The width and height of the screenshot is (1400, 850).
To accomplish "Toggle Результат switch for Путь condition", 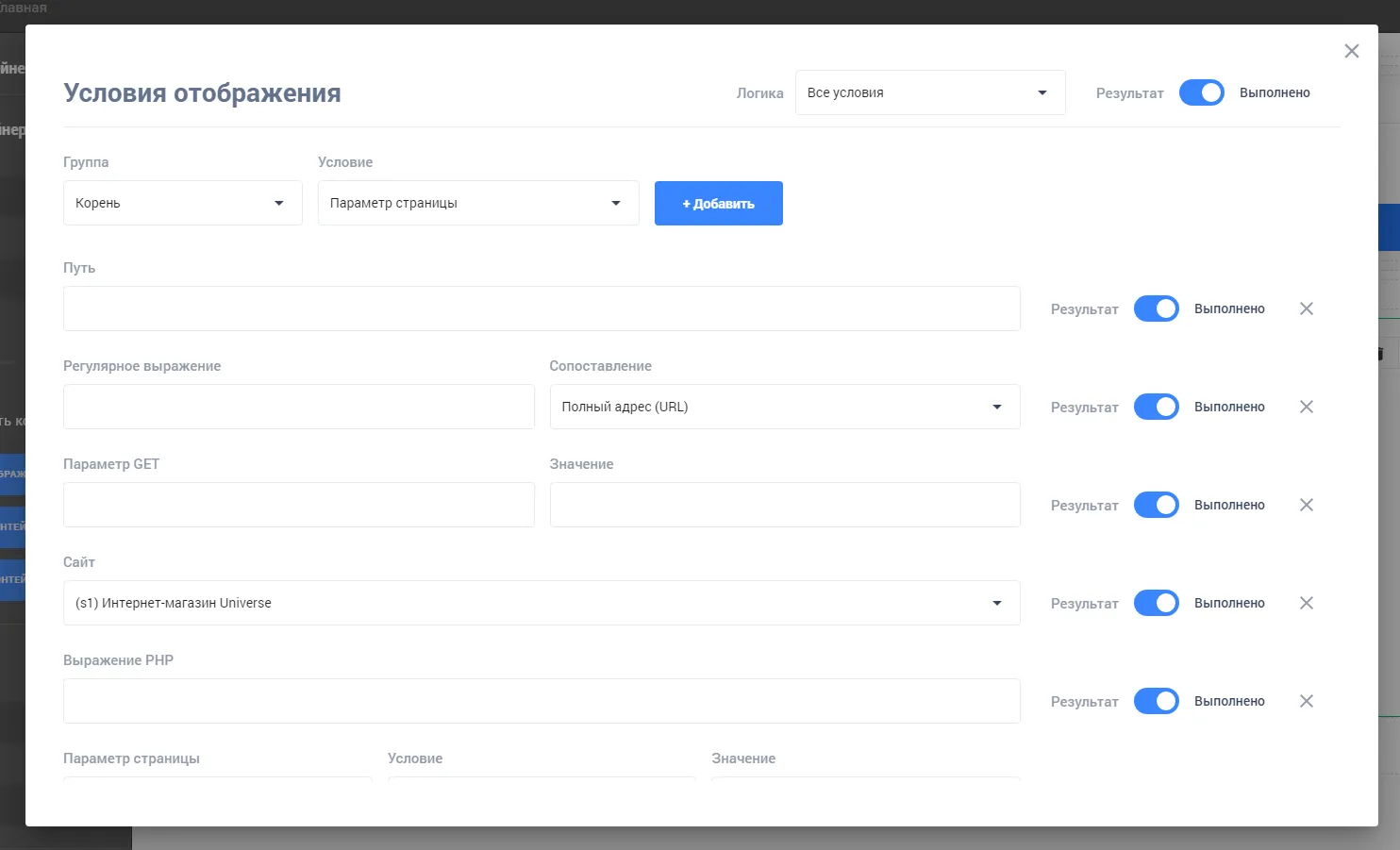I will (1156, 308).
